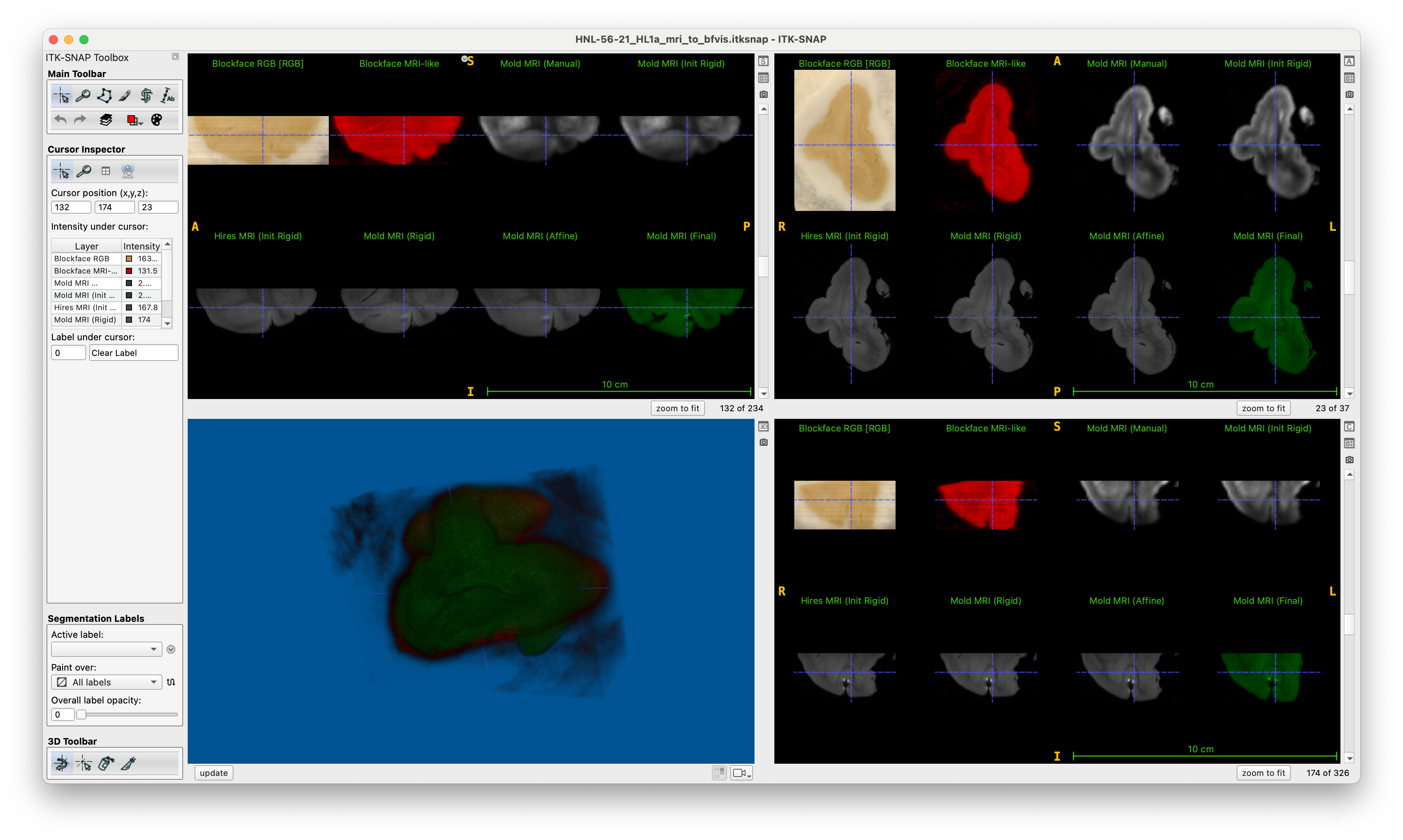Open the 3D camera view dropdown
The image size is (1403, 840).
(x=742, y=773)
